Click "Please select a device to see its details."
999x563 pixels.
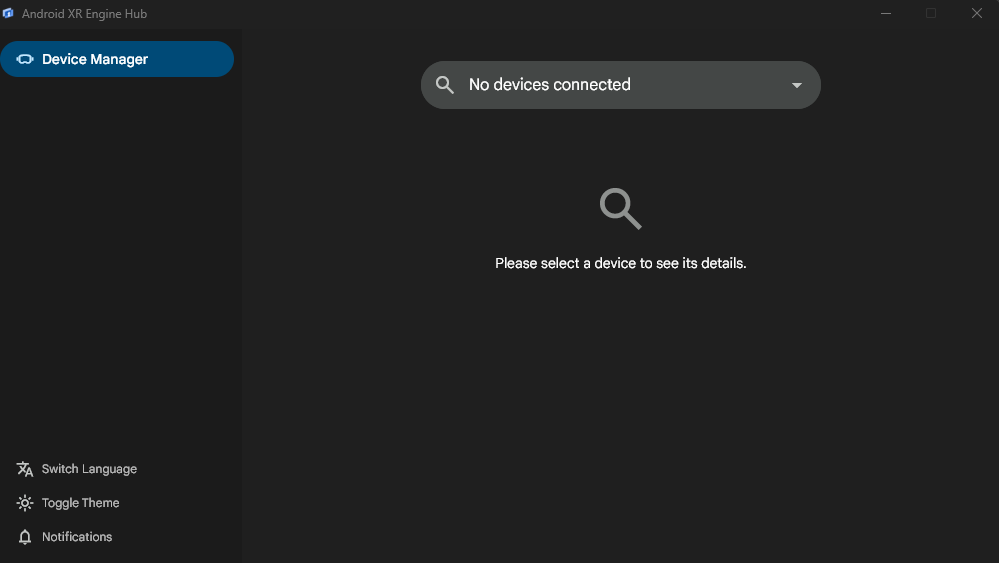(x=621, y=263)
